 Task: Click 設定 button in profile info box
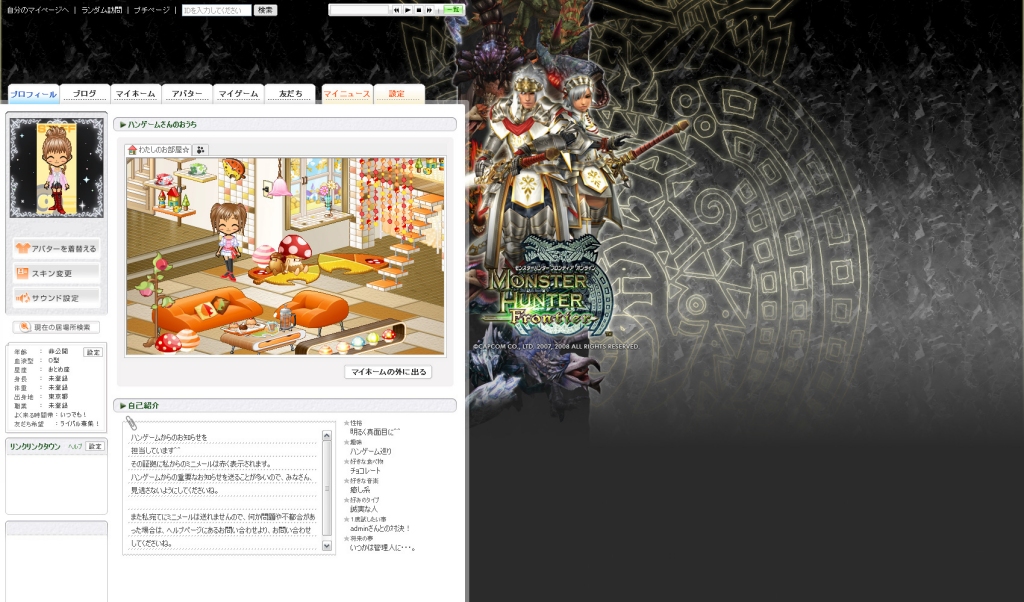pos(93,352)
